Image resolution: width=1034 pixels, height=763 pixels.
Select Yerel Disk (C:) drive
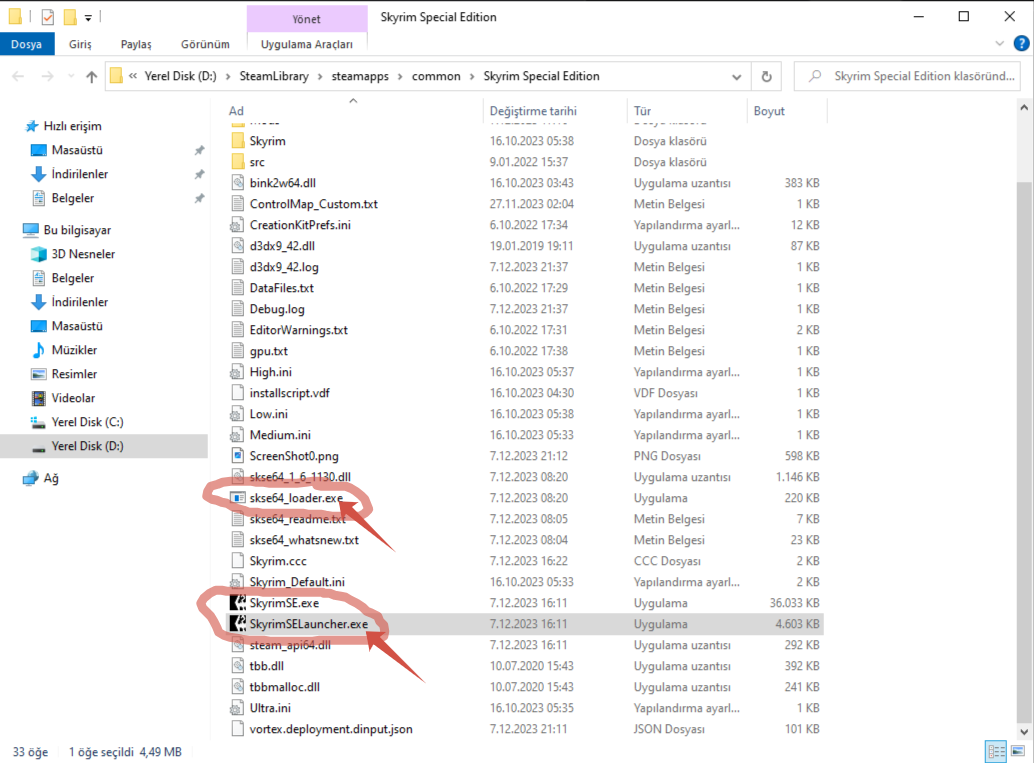pos(87,422)
